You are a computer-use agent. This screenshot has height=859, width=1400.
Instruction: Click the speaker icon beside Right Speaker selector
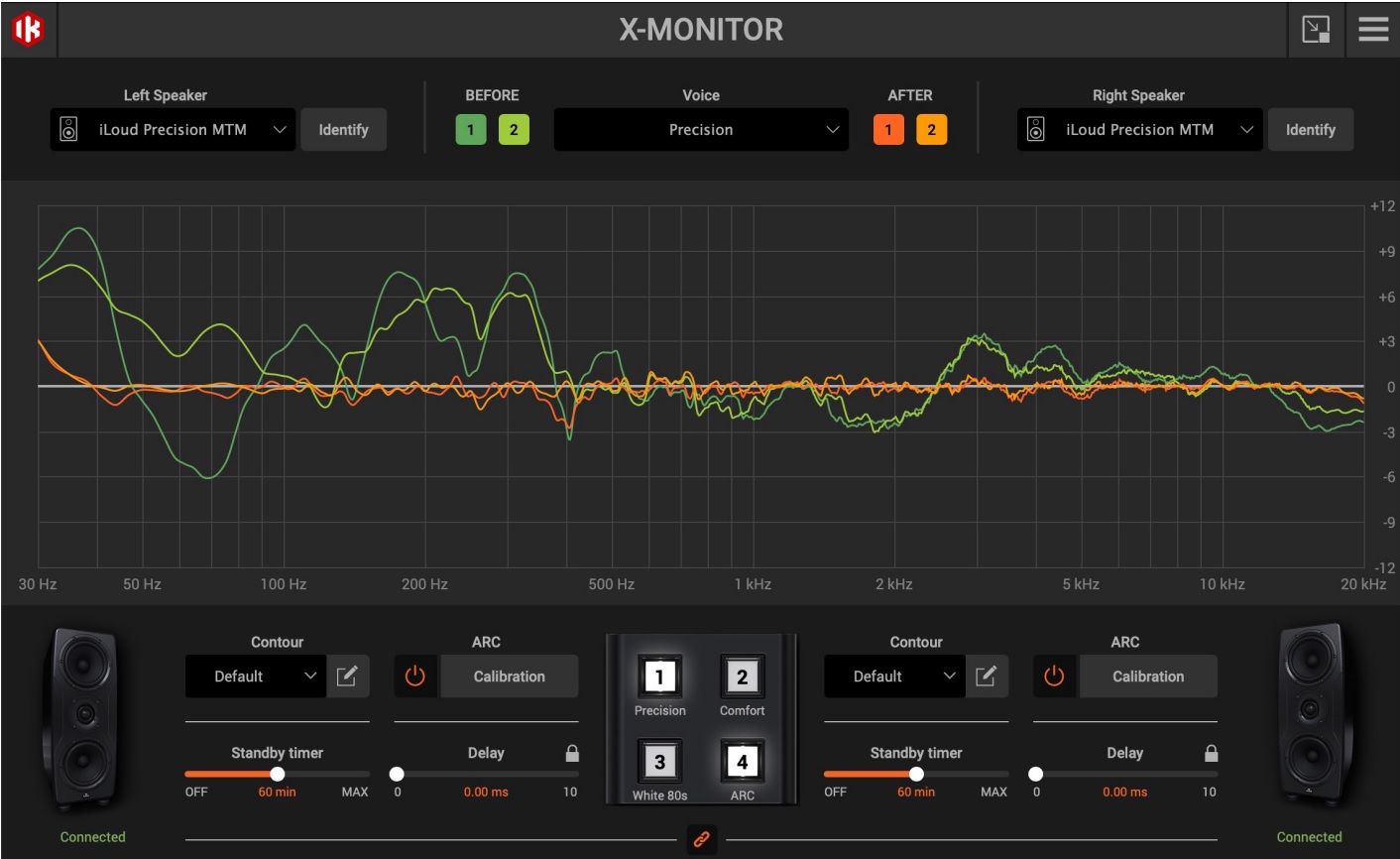pyautogui.click(x=1036, y=129)
